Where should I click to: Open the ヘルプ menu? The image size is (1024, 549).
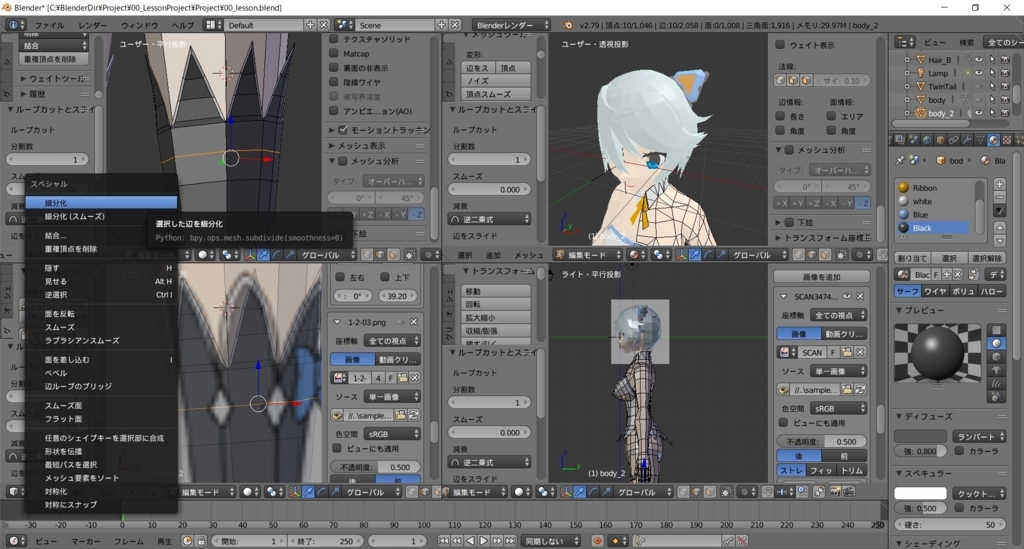pos(183,25)
